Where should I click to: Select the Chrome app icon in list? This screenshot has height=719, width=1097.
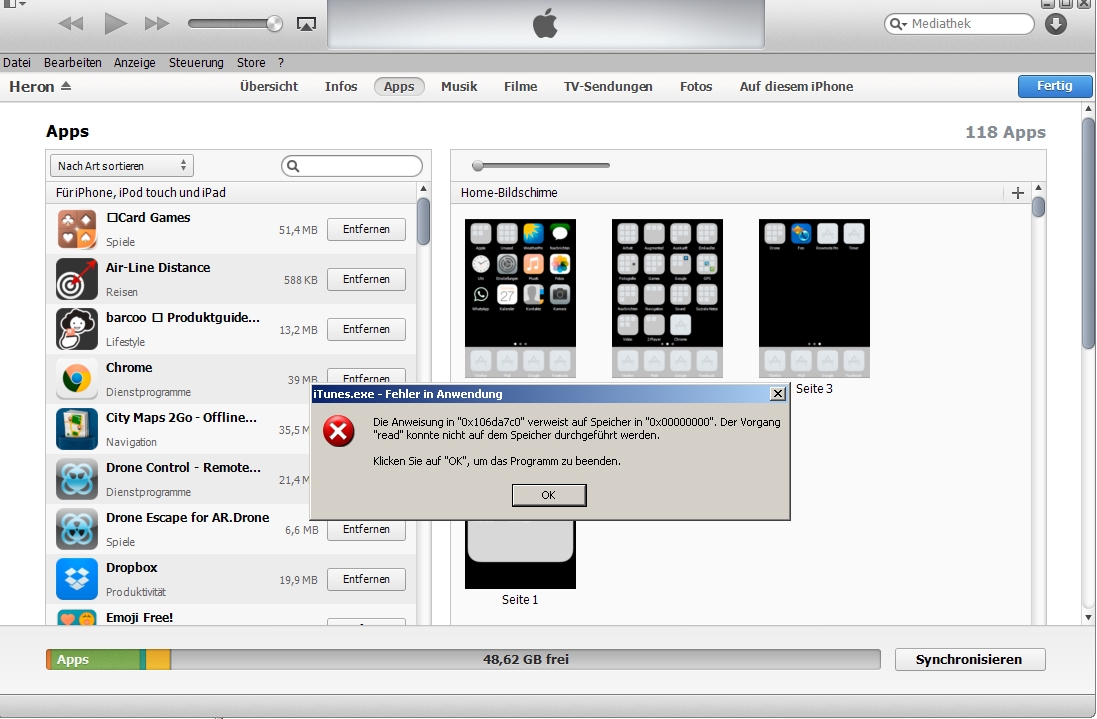(x=77, y=379)
